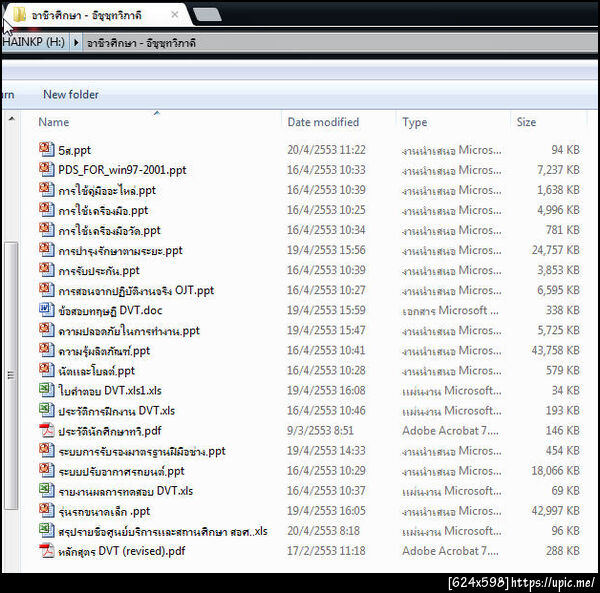
Task: Open a new tab next to the folder tab
Action: point(207,15)
